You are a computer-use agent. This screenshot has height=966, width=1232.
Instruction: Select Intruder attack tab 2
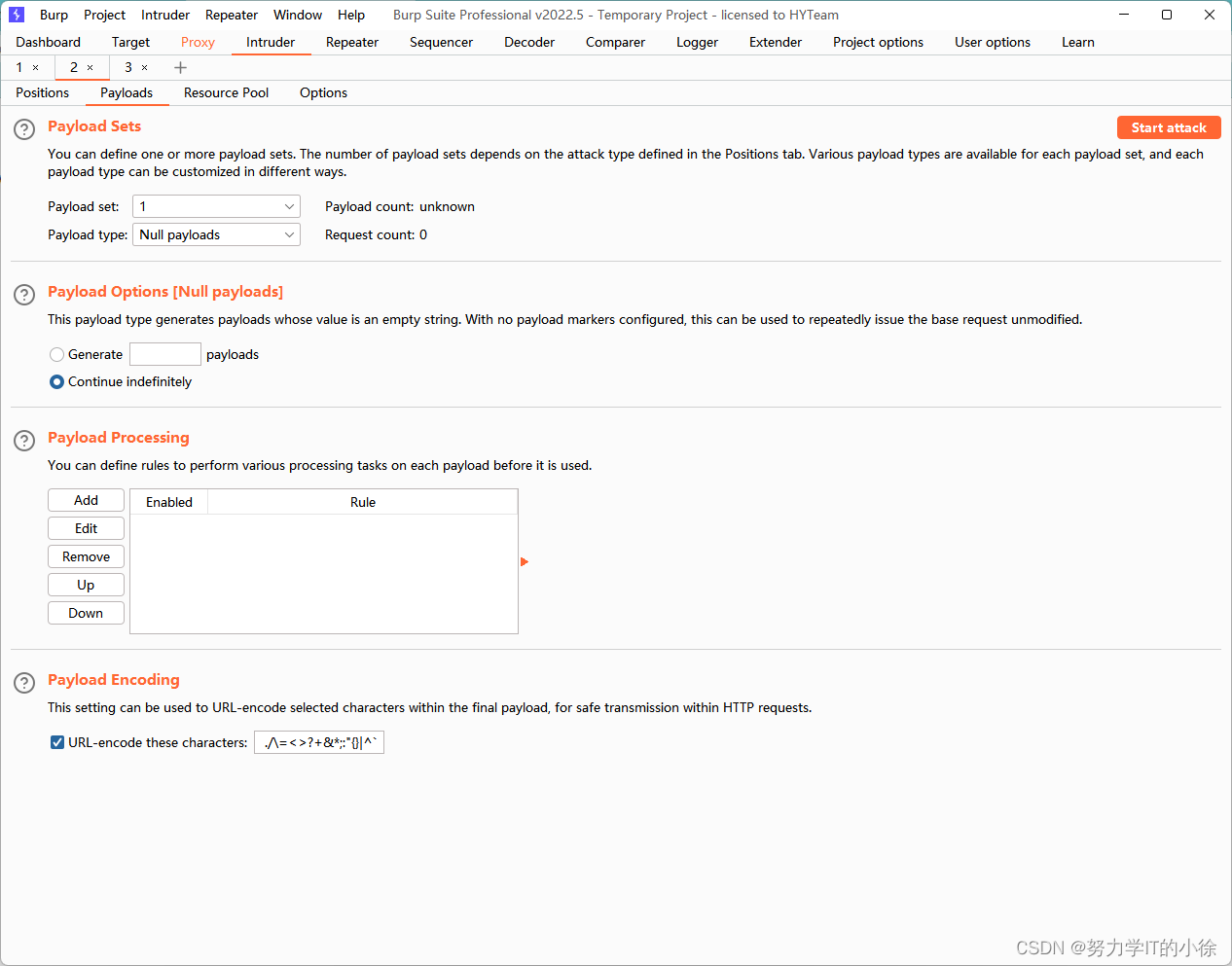(x=73, y=67)
